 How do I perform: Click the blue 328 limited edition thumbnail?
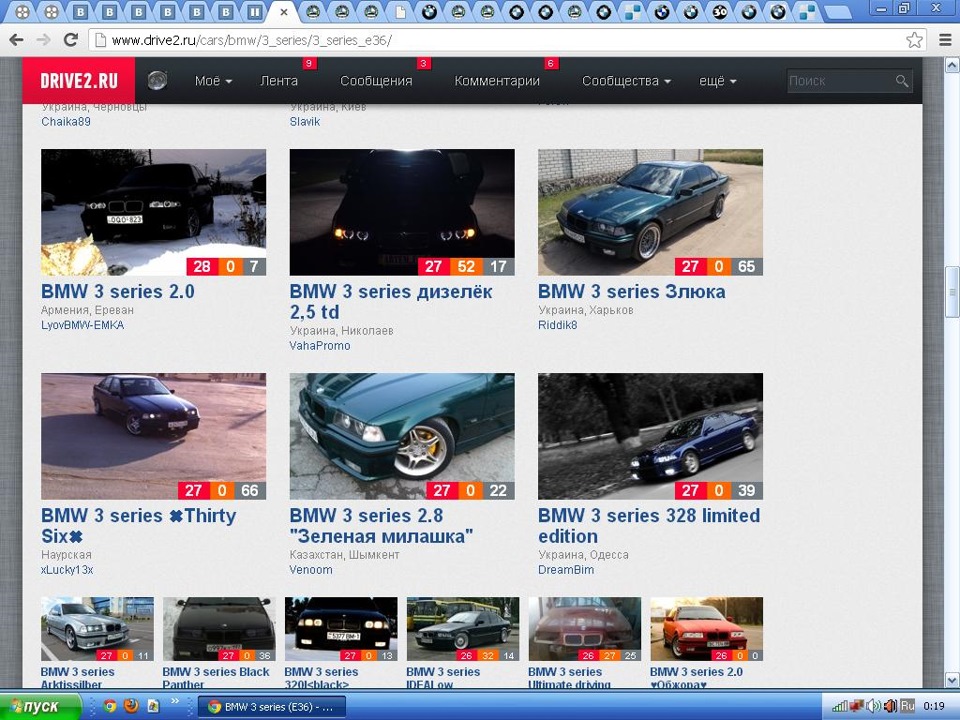[x=650, y=436]
